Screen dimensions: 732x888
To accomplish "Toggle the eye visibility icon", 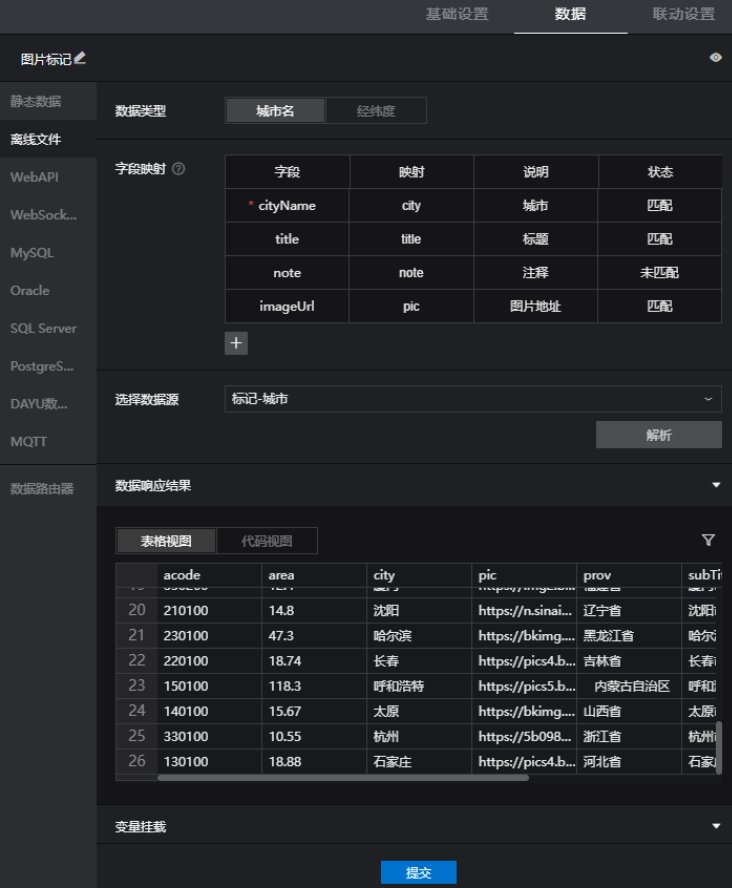I will (x=715, y=58).
